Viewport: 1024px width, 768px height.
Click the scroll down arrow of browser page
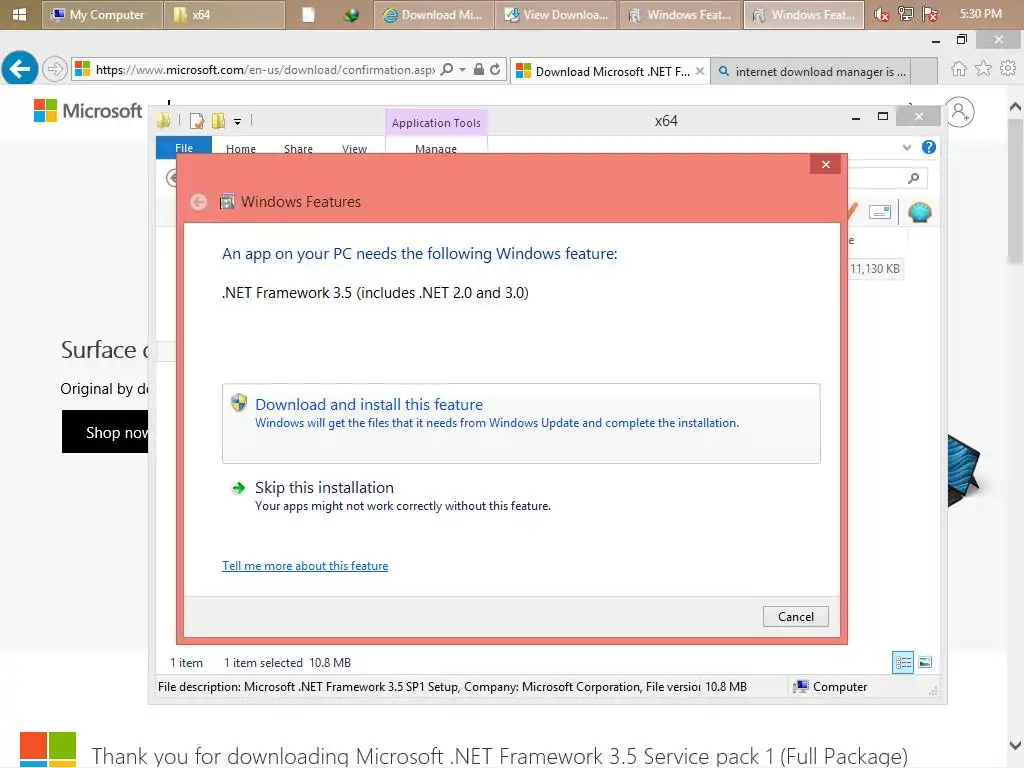[x=1015, y=746]
